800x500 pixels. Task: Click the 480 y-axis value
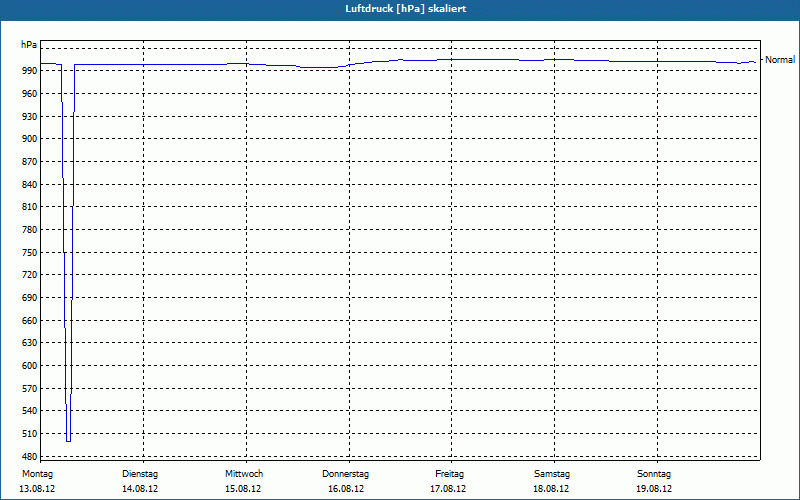(29, 457)
